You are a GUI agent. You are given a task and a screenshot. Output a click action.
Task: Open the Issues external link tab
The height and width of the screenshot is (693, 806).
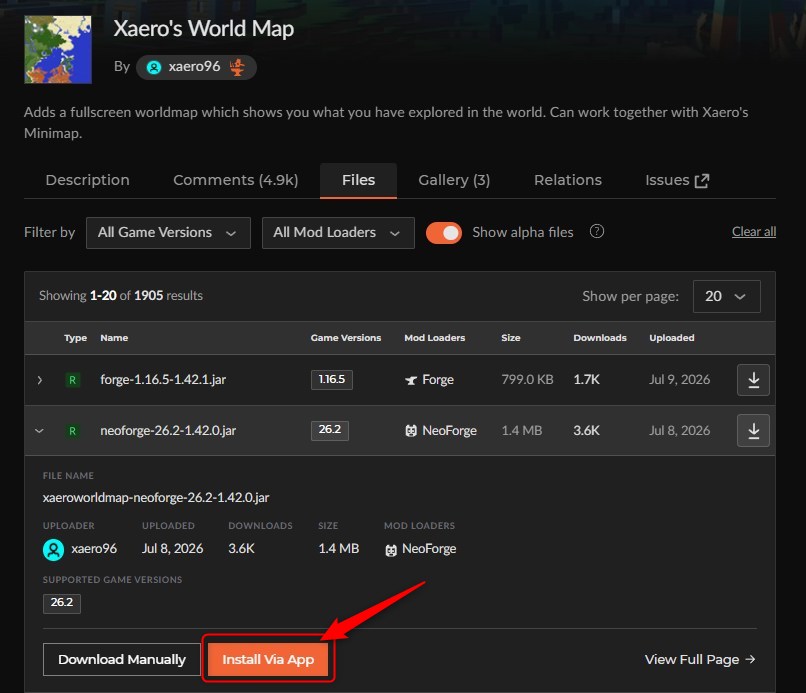tap(677, 180)
